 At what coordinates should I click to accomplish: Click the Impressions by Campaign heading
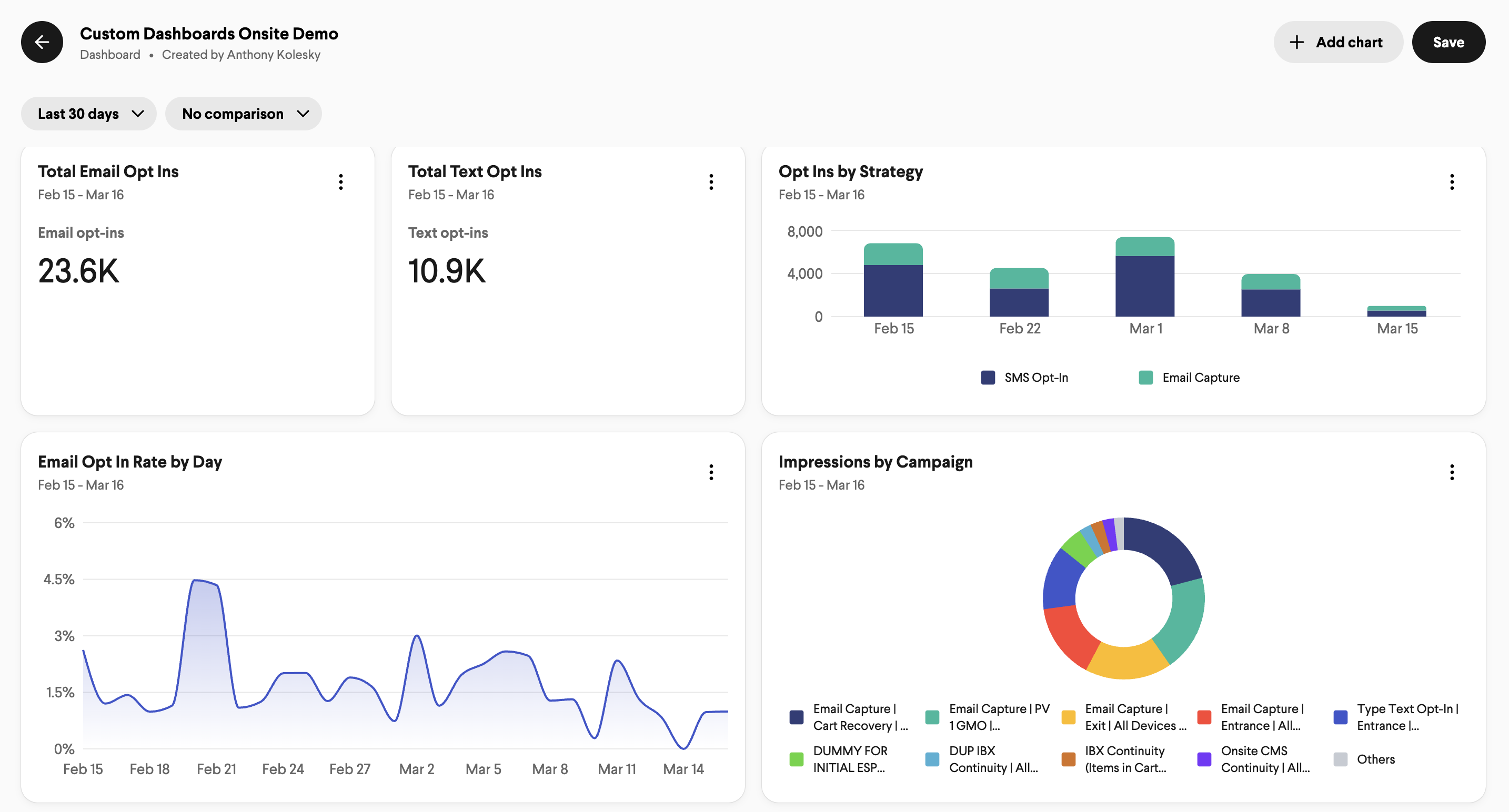click(x=876, y=462)
